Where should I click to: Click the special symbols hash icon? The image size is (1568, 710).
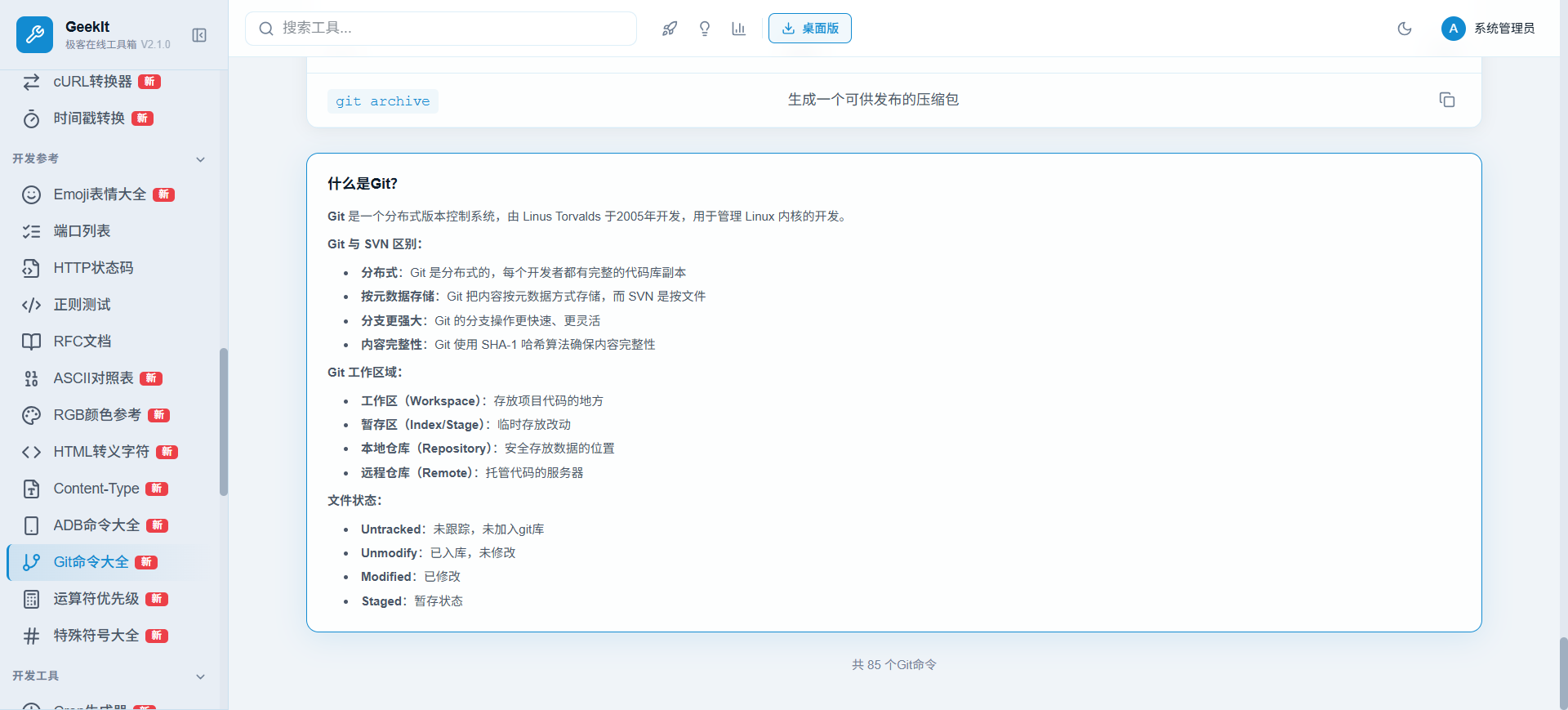click(31, 636)
